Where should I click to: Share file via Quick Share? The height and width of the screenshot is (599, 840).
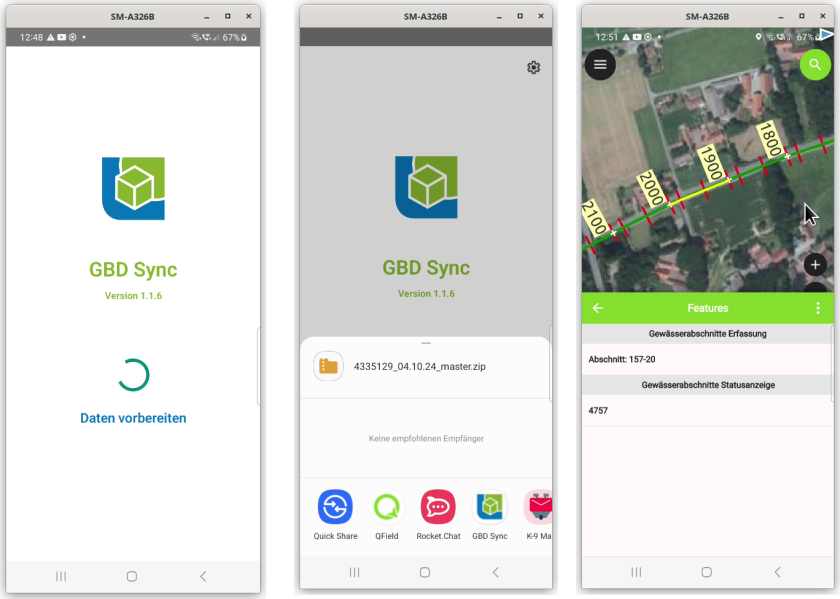(335, 514)
